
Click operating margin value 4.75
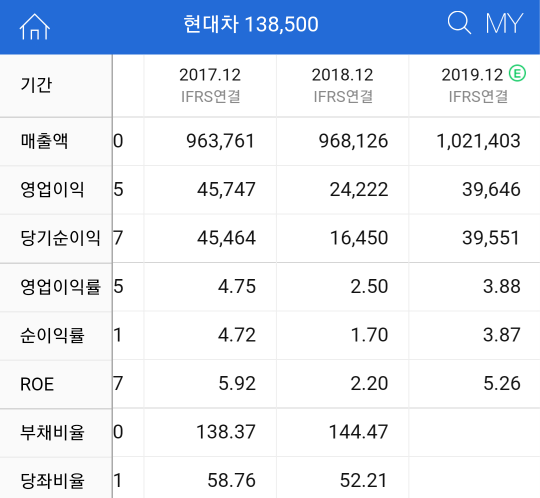click(x=237, y=287)
